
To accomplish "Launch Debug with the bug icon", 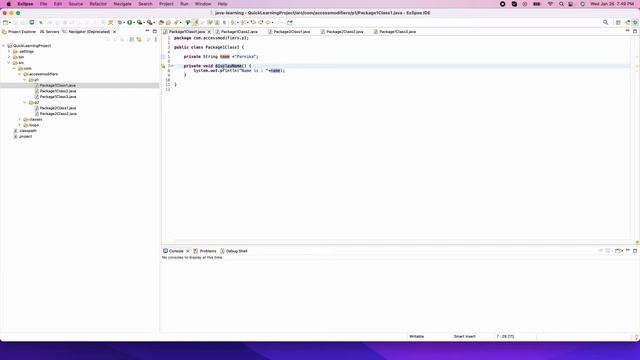I will pyautogui.click(x=120, y=22).
